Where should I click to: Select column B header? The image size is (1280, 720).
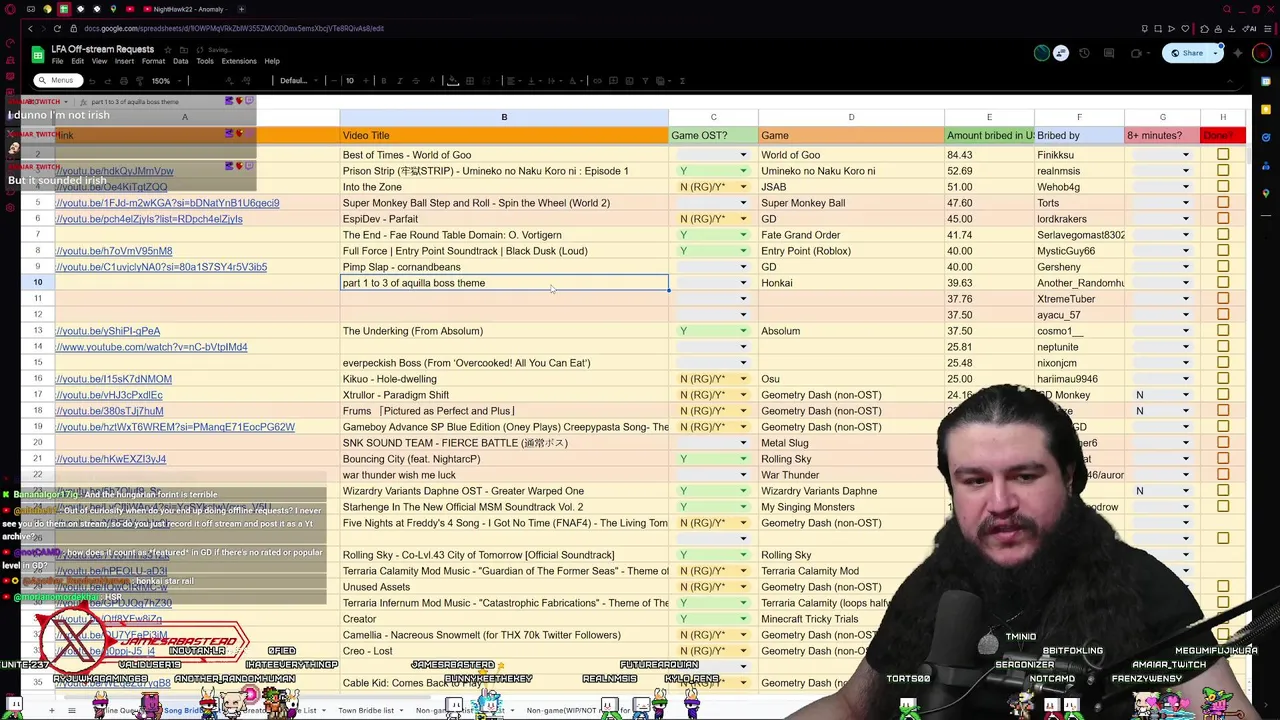(x=504, y=117)
